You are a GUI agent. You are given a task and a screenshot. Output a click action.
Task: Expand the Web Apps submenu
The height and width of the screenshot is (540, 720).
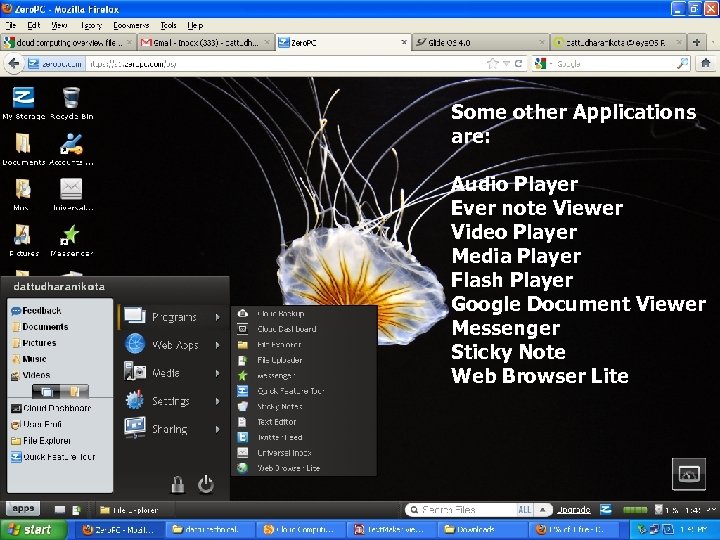[x=175, y=345]
